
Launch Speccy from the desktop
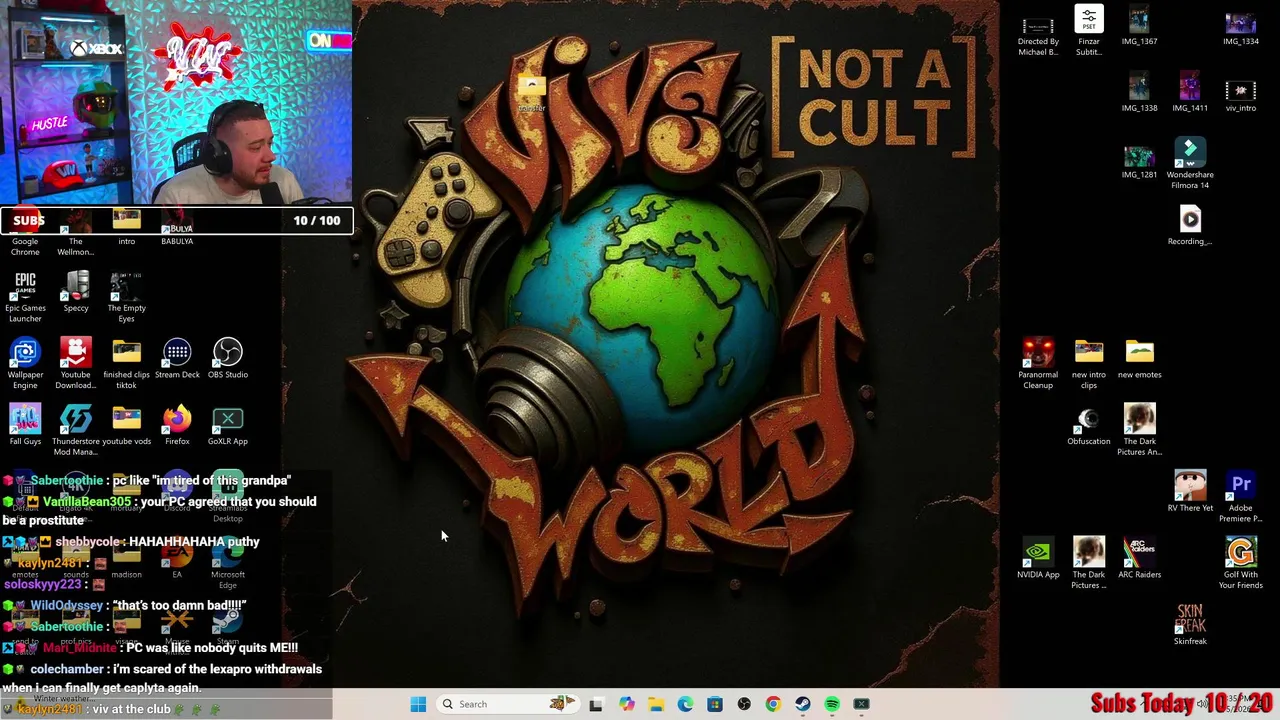pyautogui.click(x=76, y=292)
